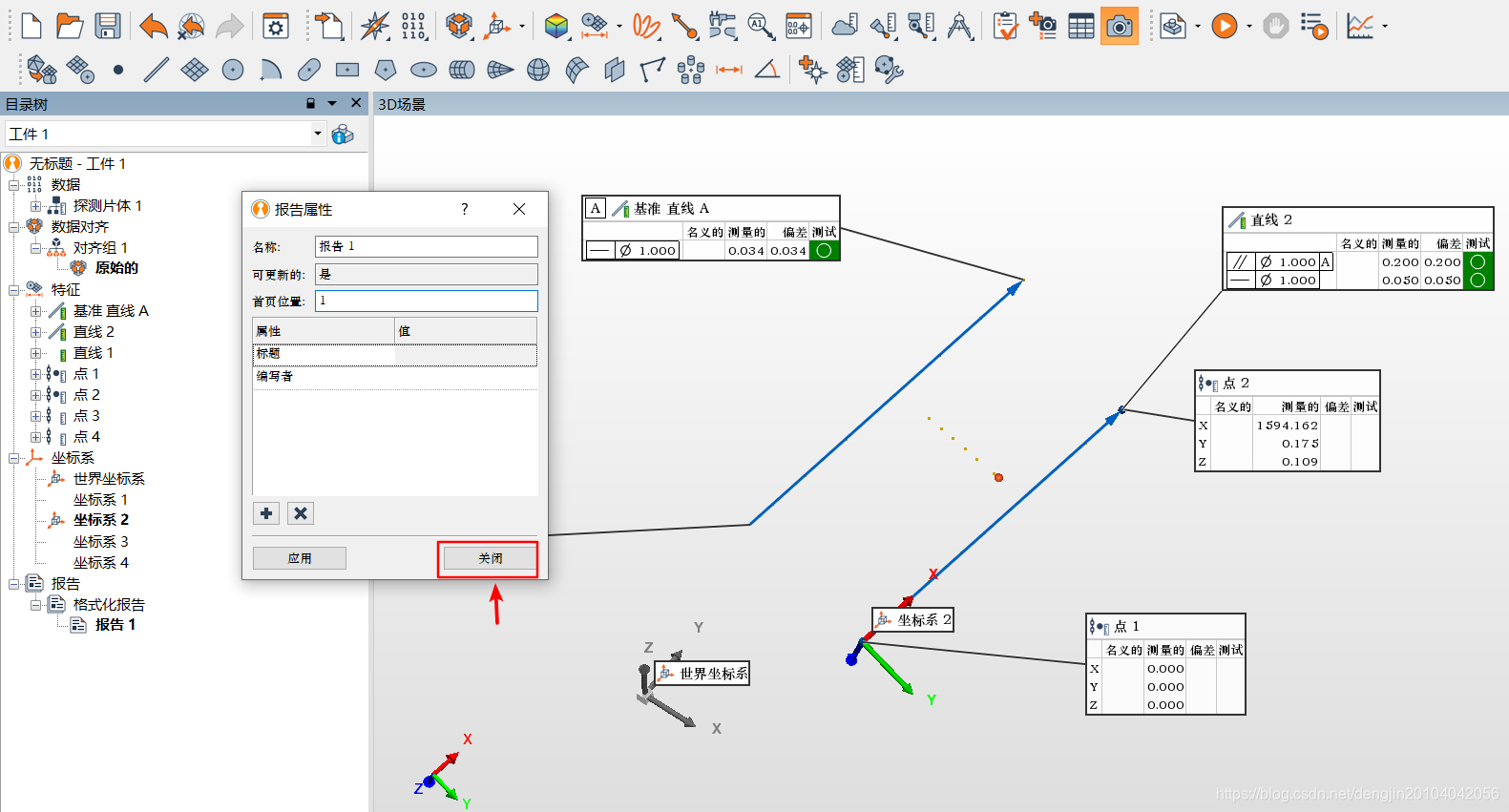
Task: Click the cloud scan measurement icon
Action: (845, 26)
